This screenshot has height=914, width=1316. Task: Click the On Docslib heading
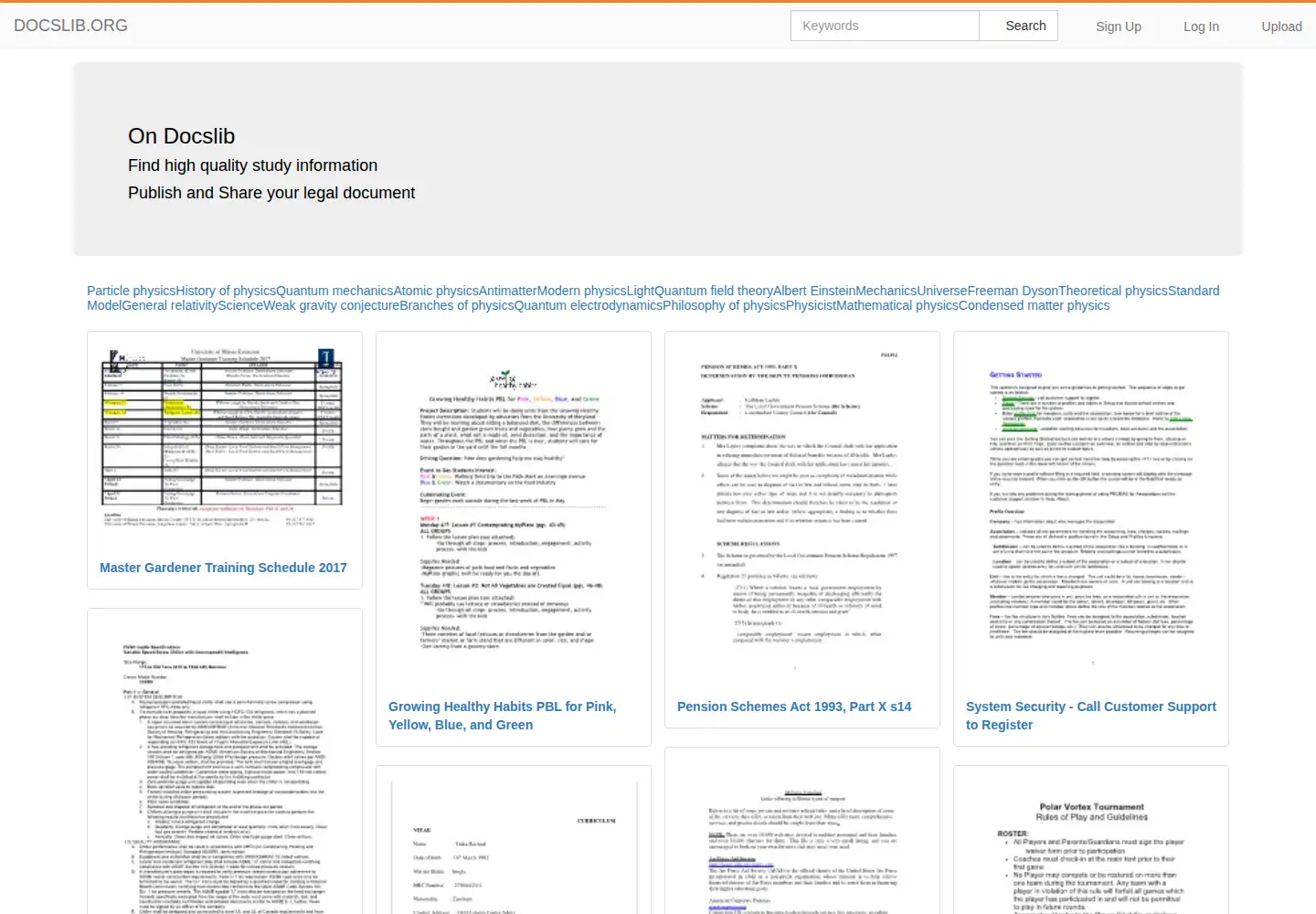(x=181, y=136)
